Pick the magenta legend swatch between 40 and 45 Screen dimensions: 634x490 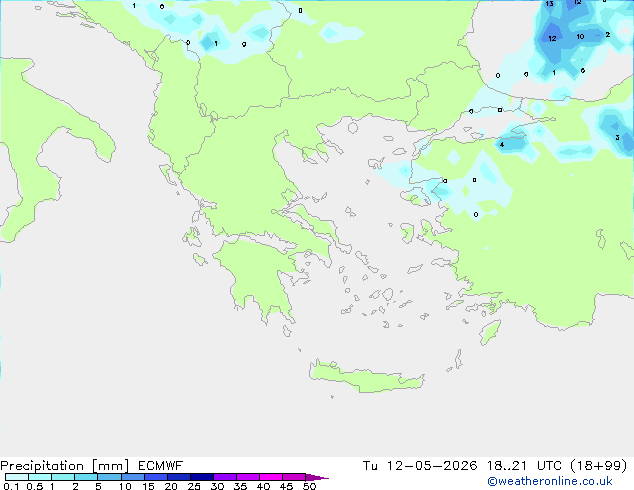click(x=271, y=477)
